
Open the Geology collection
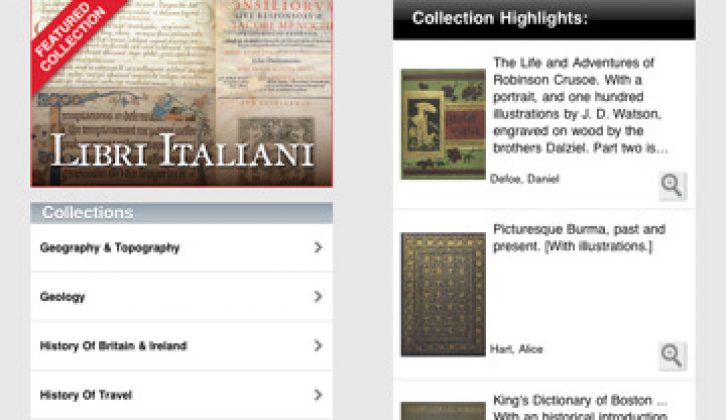(x=182, y=297)
